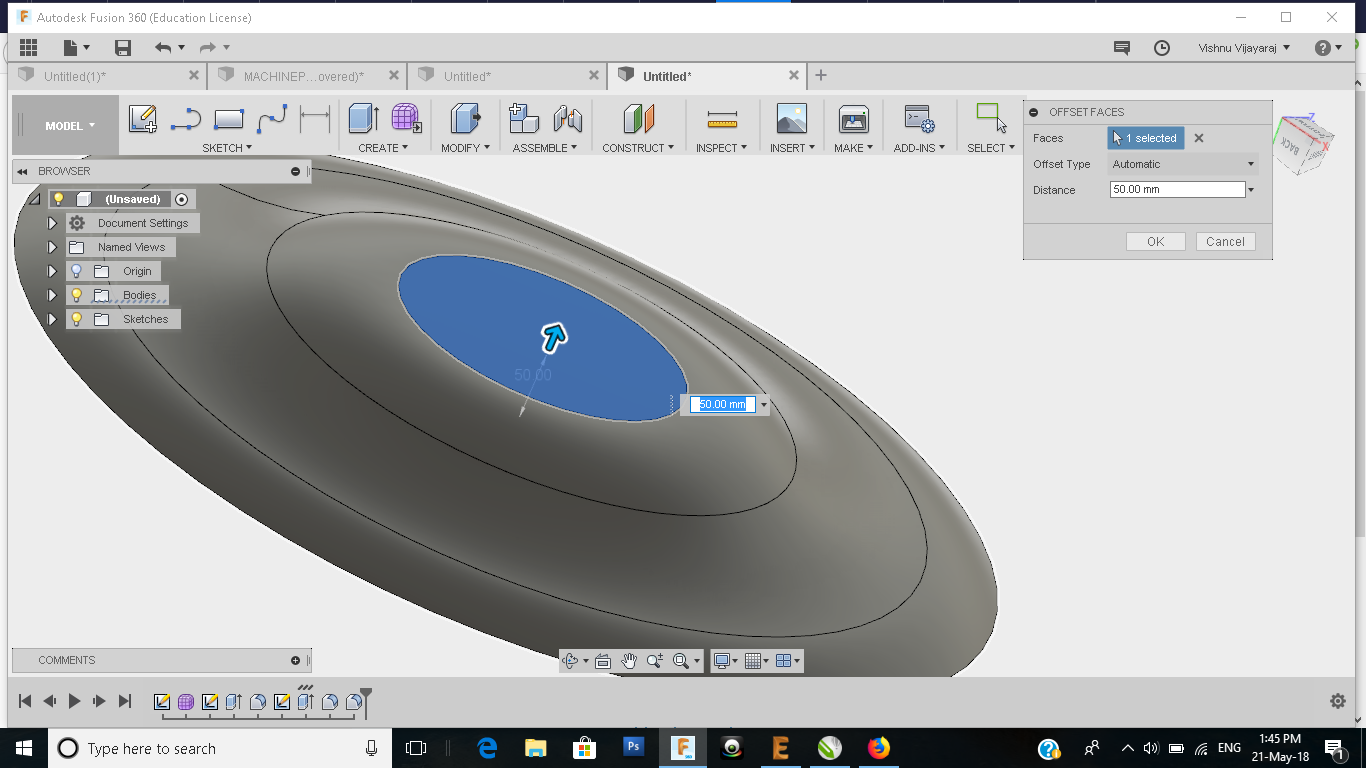Viewport: 1366px width, 768px height.
Task: Click the Faces '1 selected' button
Action: [1146, 138]
